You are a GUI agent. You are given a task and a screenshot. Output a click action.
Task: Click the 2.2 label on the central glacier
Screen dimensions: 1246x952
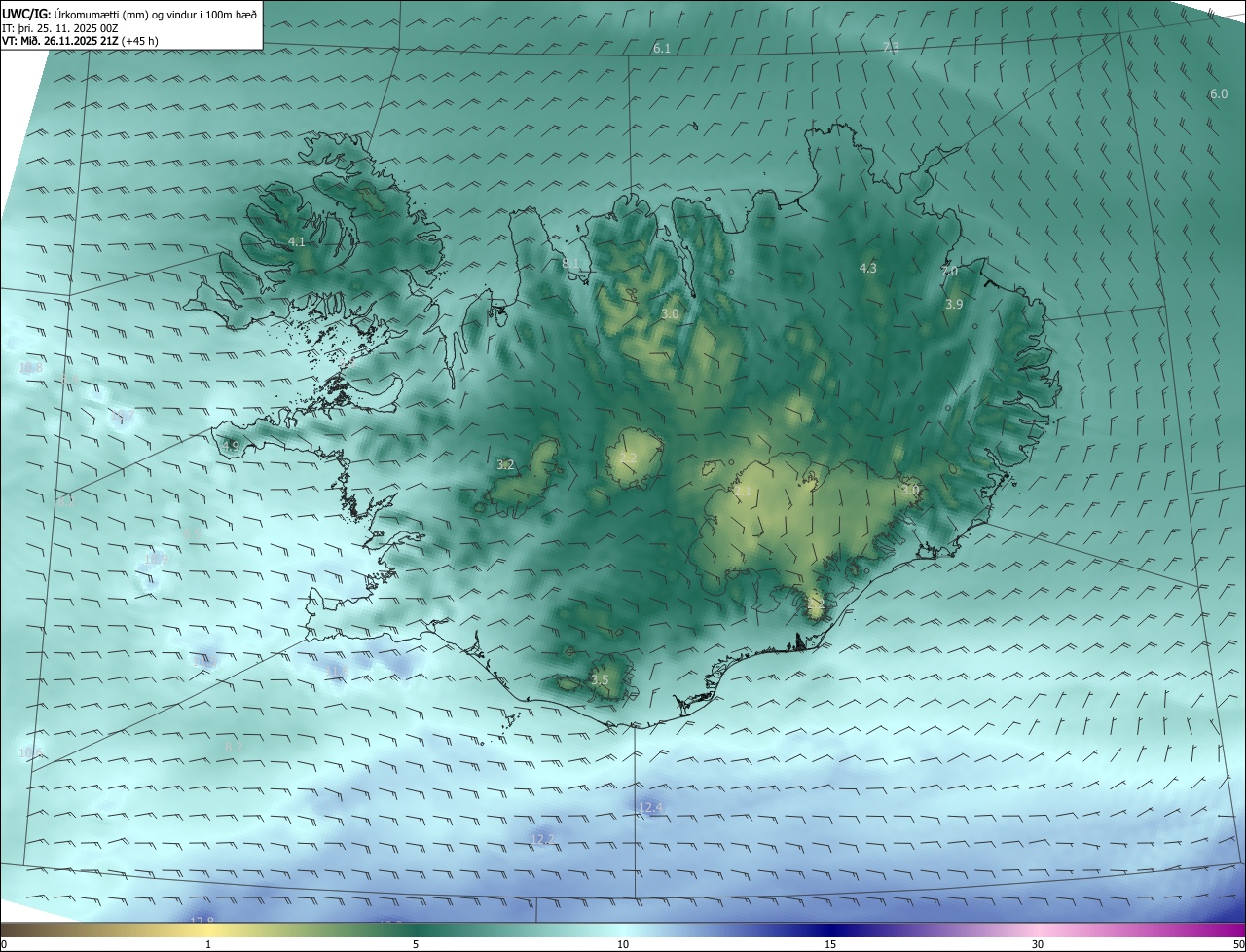628,458
